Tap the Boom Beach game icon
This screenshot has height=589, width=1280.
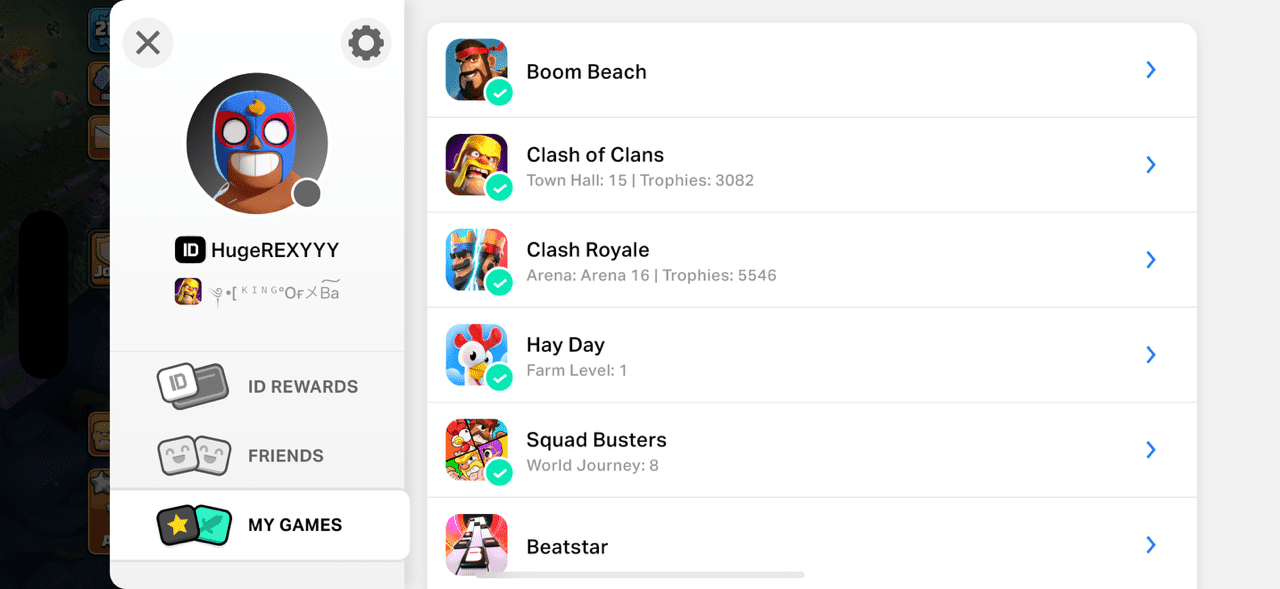pos(476,70)
